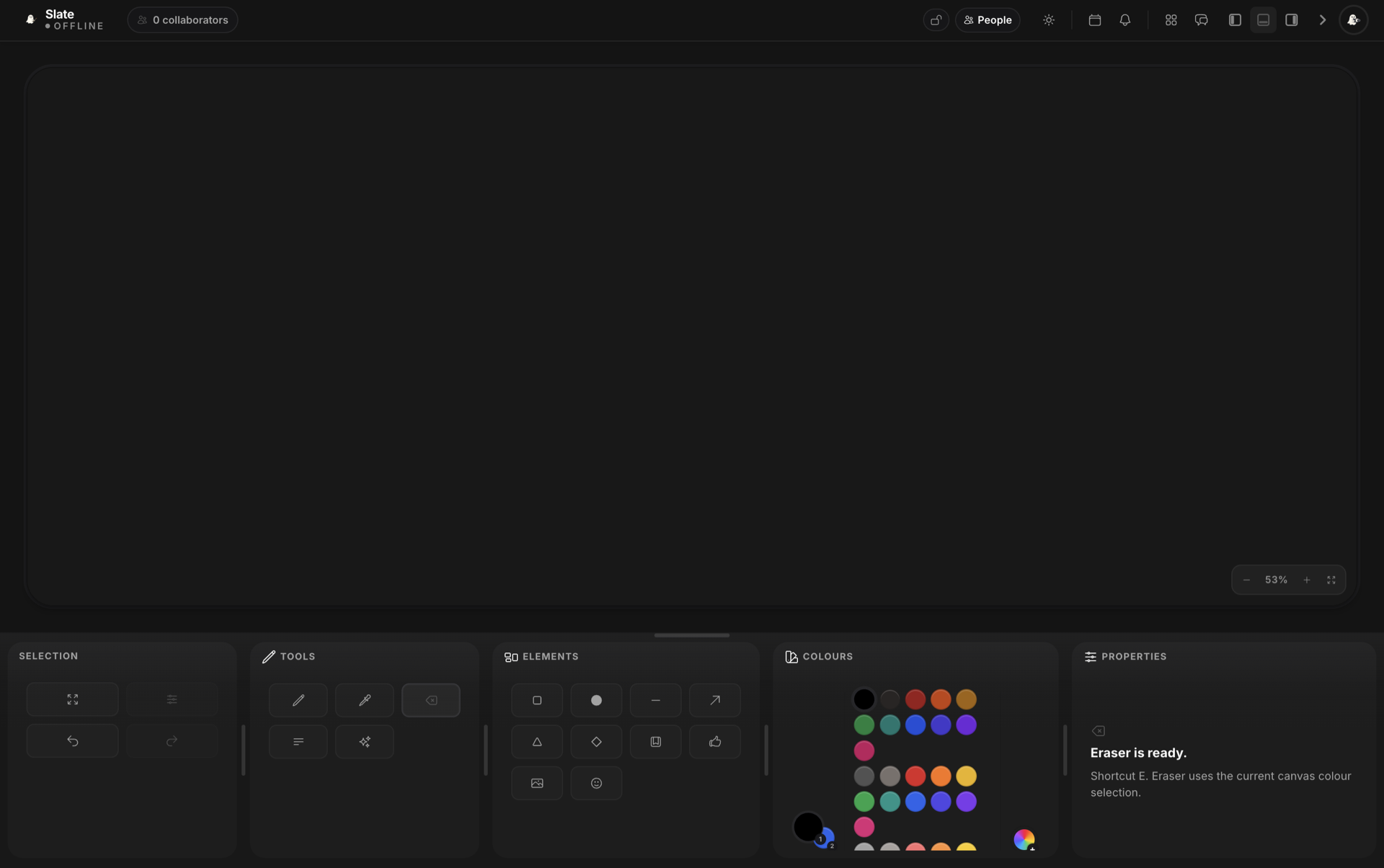Screen dimensions: 1384x868
Task: Add a straight line element
Action: click(x=655, y=700)
